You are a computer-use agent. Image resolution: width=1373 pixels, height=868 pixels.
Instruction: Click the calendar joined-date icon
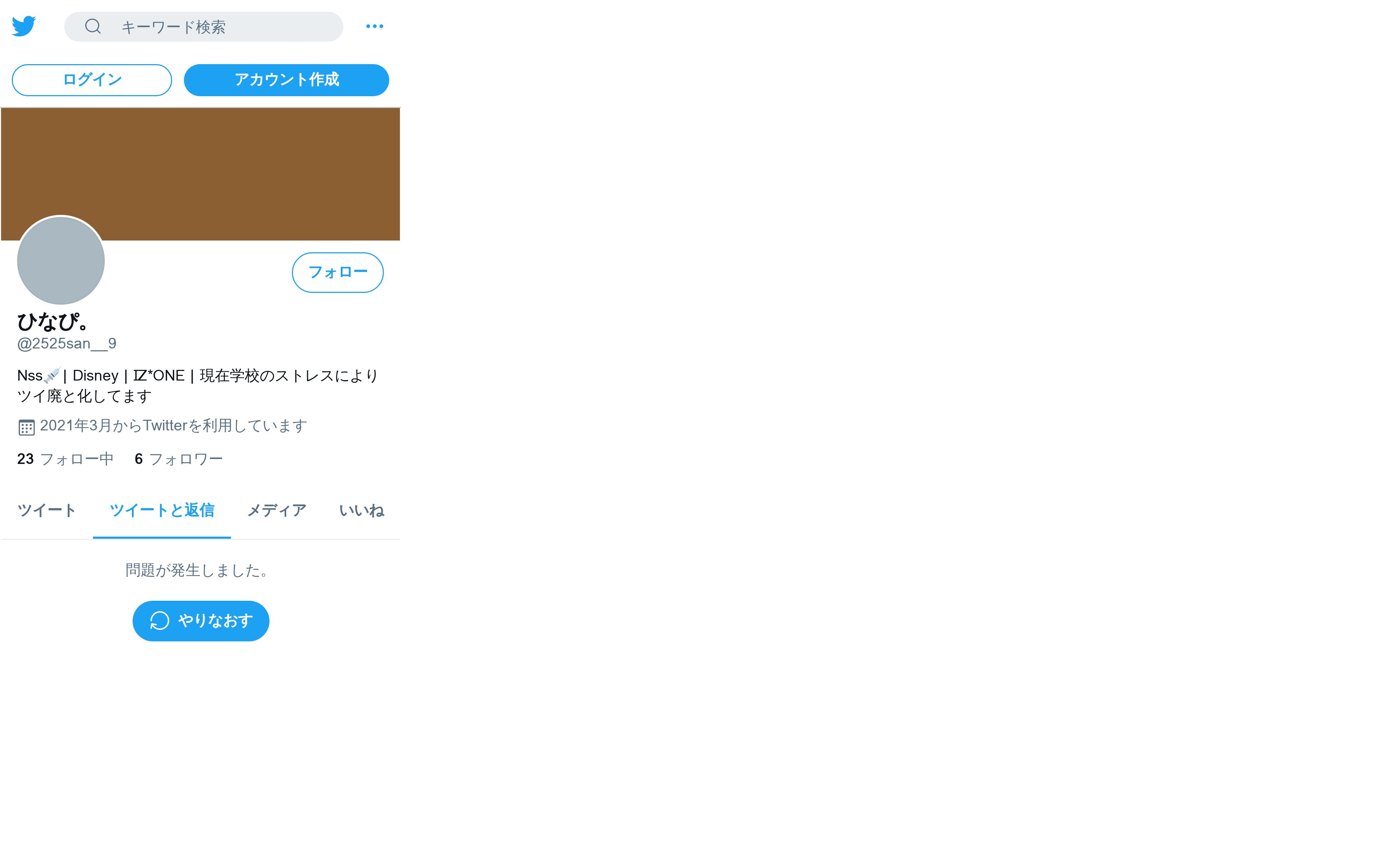click(x=26, y=427)
